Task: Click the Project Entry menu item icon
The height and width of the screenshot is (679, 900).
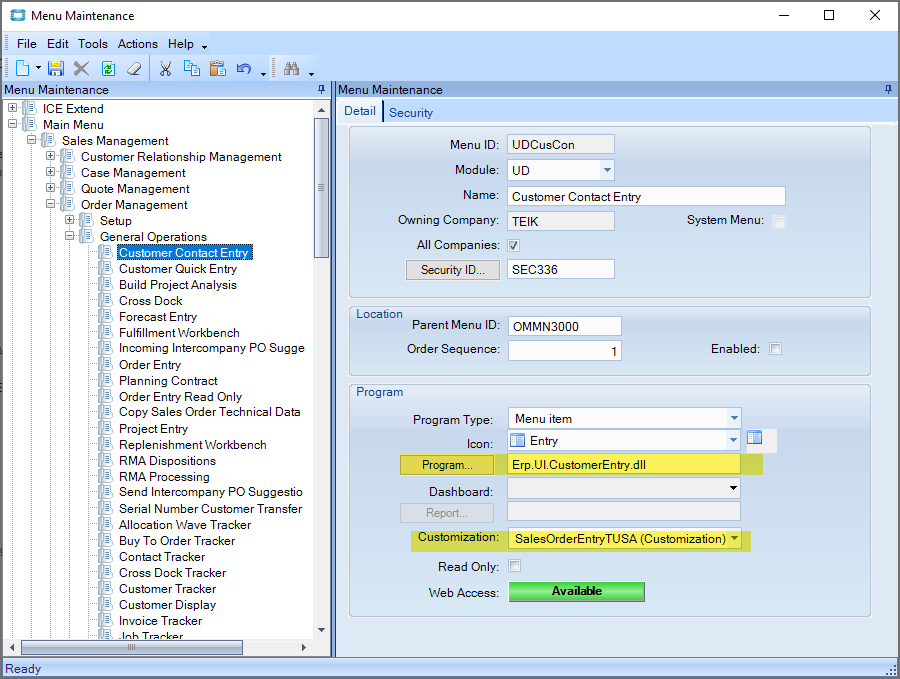Action: coord(105,428)
